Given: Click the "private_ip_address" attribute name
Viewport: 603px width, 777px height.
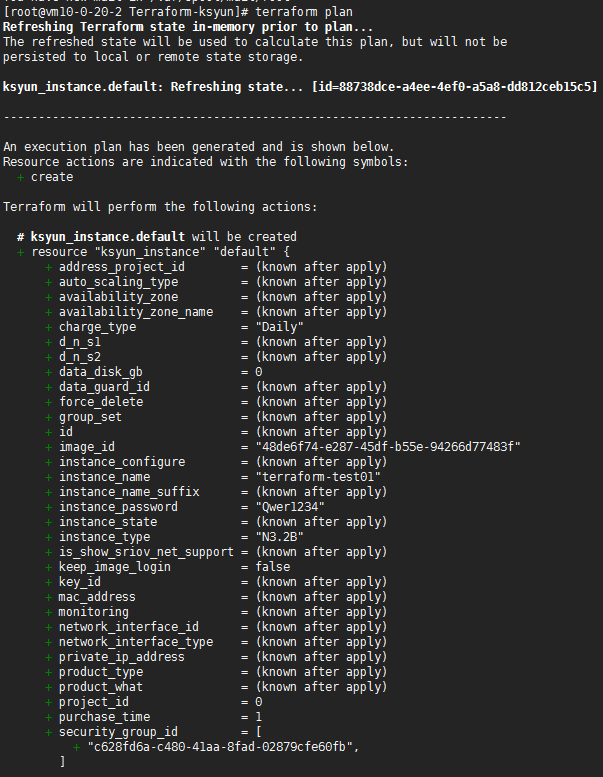Looking at the screenshot, I should pyautogui.click(x=121, y=657).
